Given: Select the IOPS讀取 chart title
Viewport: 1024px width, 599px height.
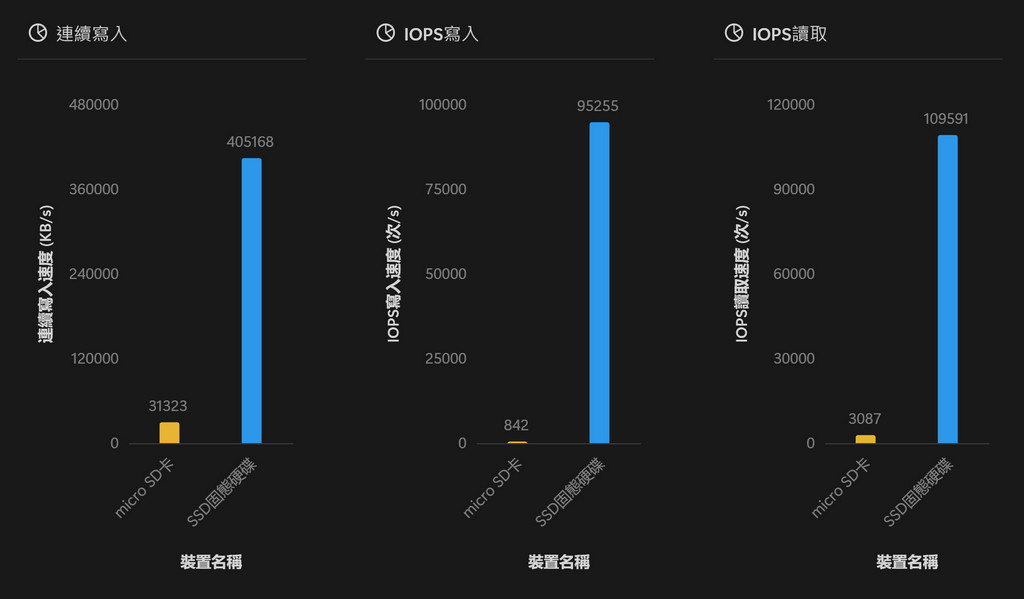Looking at the screenshot, I should coord(789,34).
